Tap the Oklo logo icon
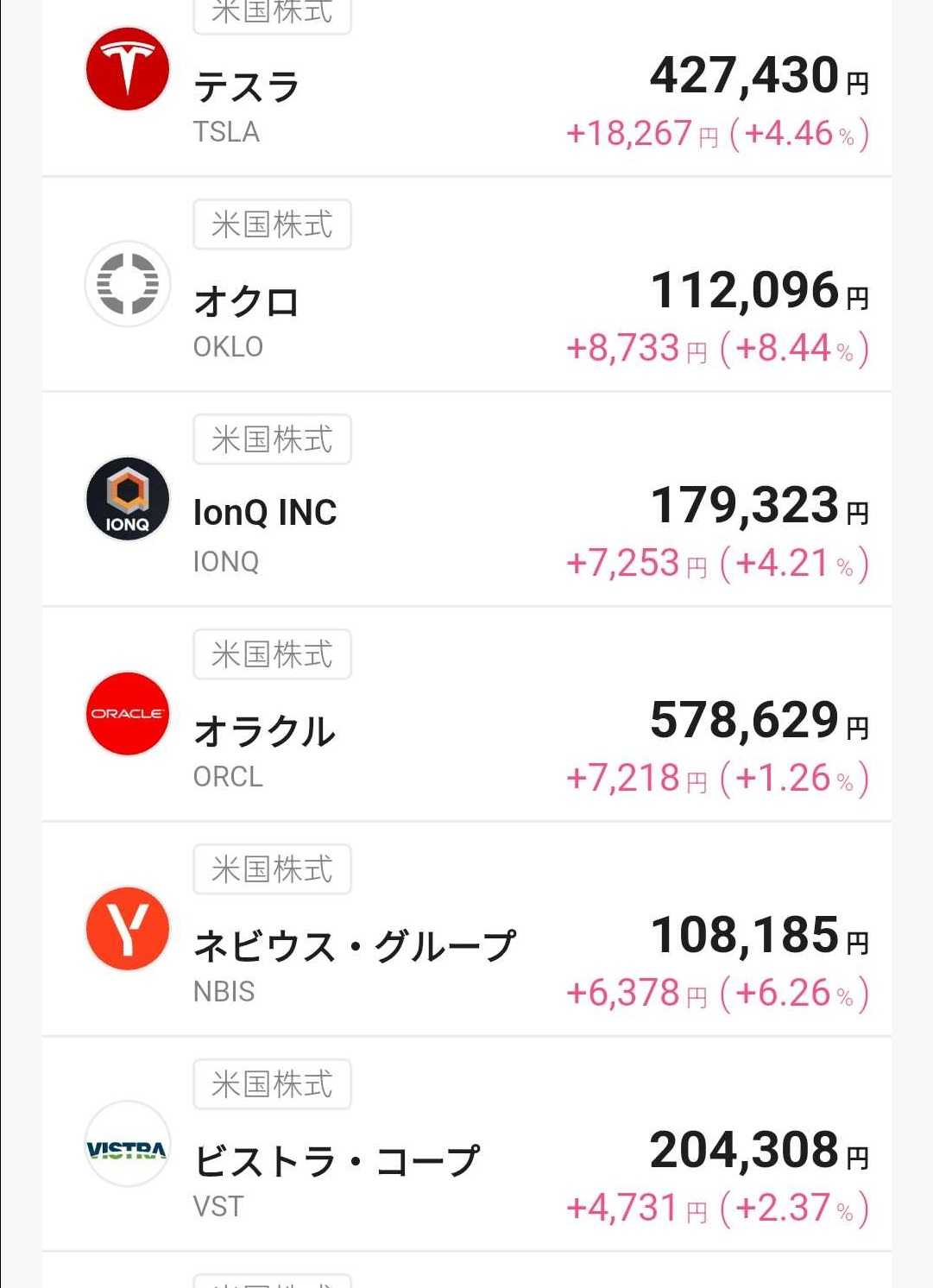Viewport: 933px width, 1288px height. [x=128, y=283]
